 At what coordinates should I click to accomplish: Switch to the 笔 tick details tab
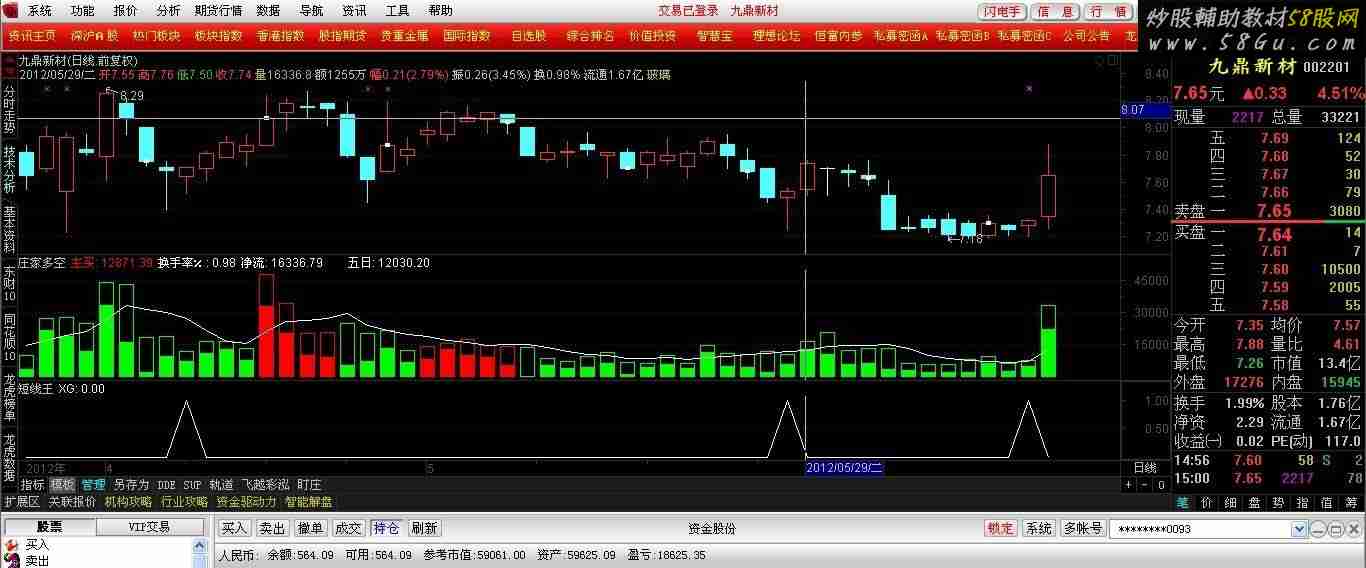coord(1182,502)
